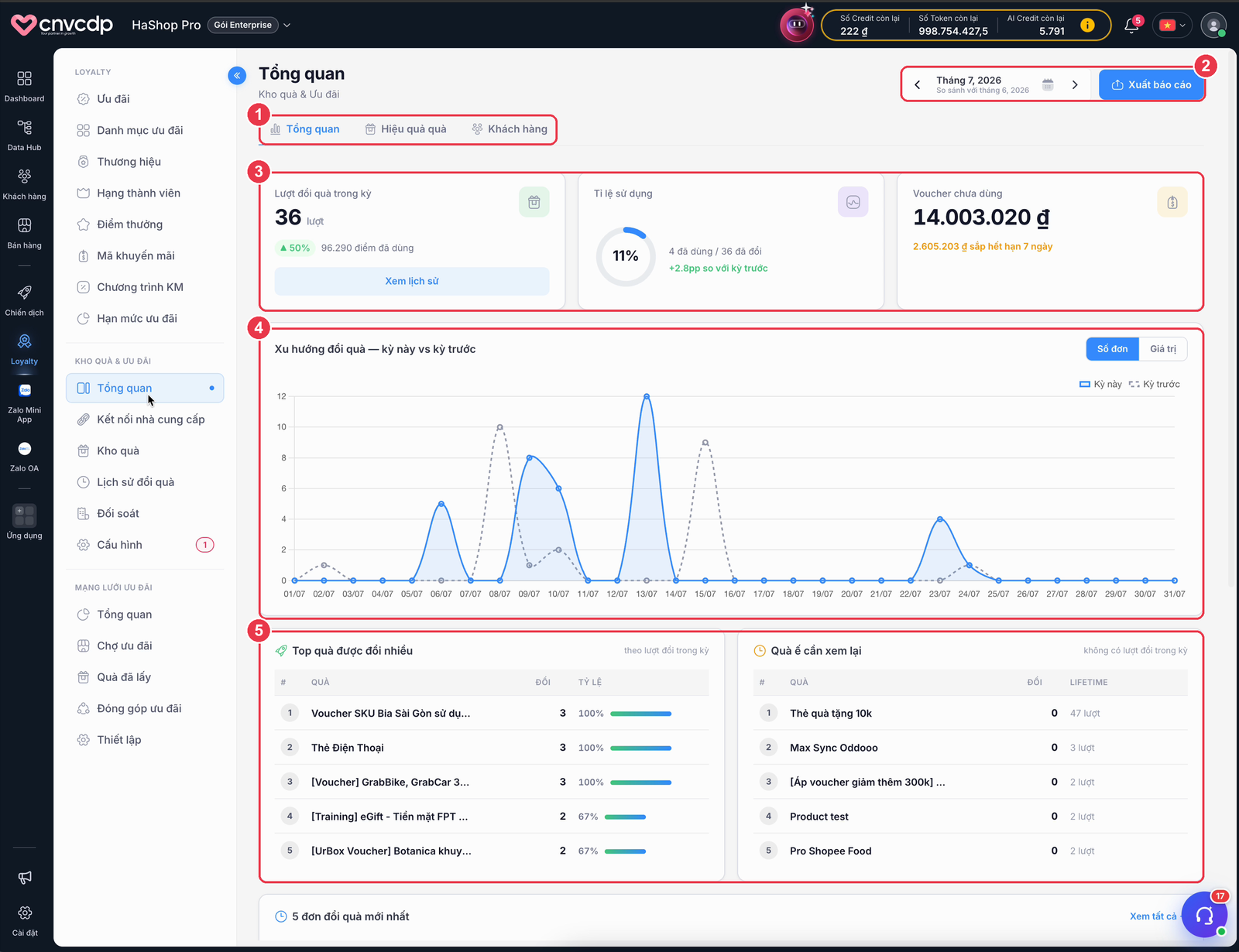Expand the HaShop Pro workspace dropdown
The height and width of the screenshot is (952, 1239).
click(x=287, y=26)
